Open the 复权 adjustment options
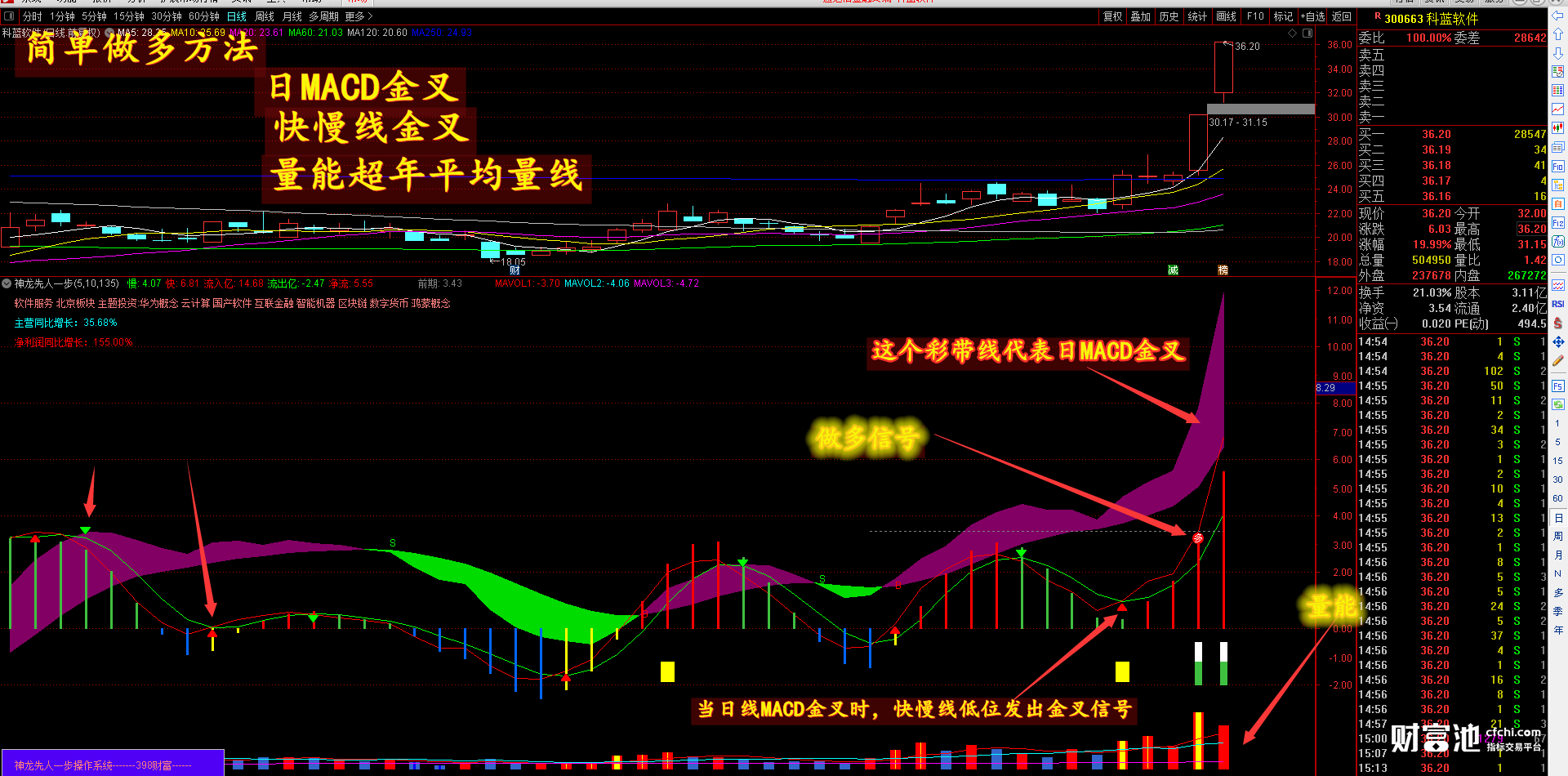The image size is (1568, 776). point(1113,16)
